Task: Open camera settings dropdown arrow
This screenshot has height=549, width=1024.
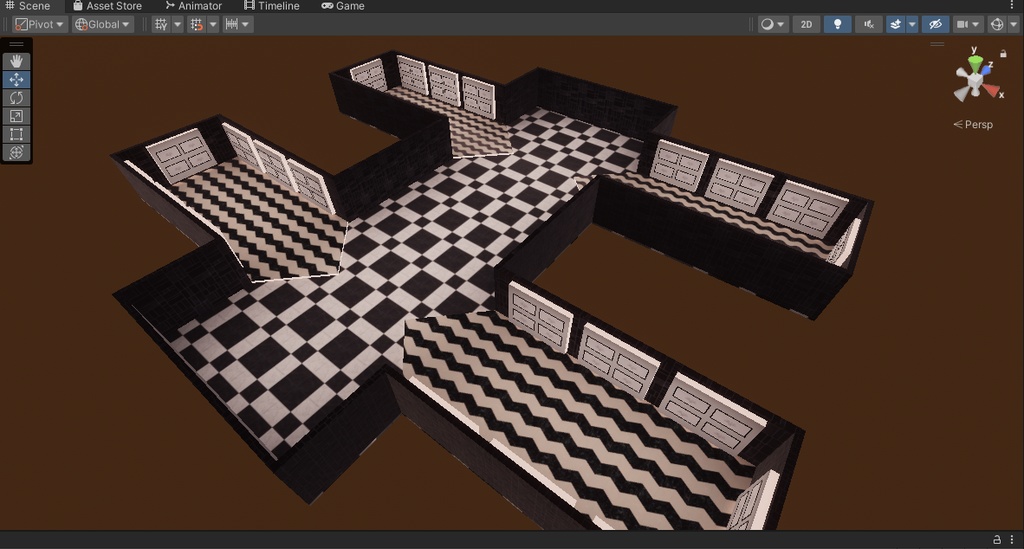Action: (x=976, y=24)
